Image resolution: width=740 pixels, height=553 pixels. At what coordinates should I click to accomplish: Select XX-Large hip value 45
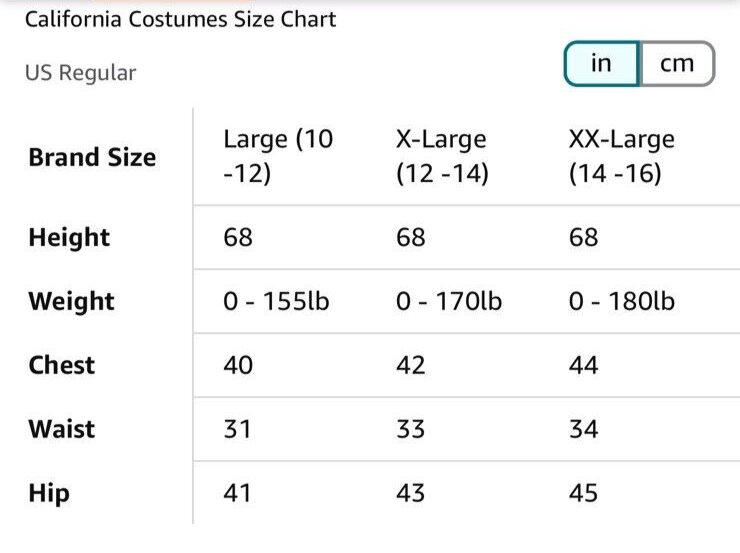[x=583, y=493]
